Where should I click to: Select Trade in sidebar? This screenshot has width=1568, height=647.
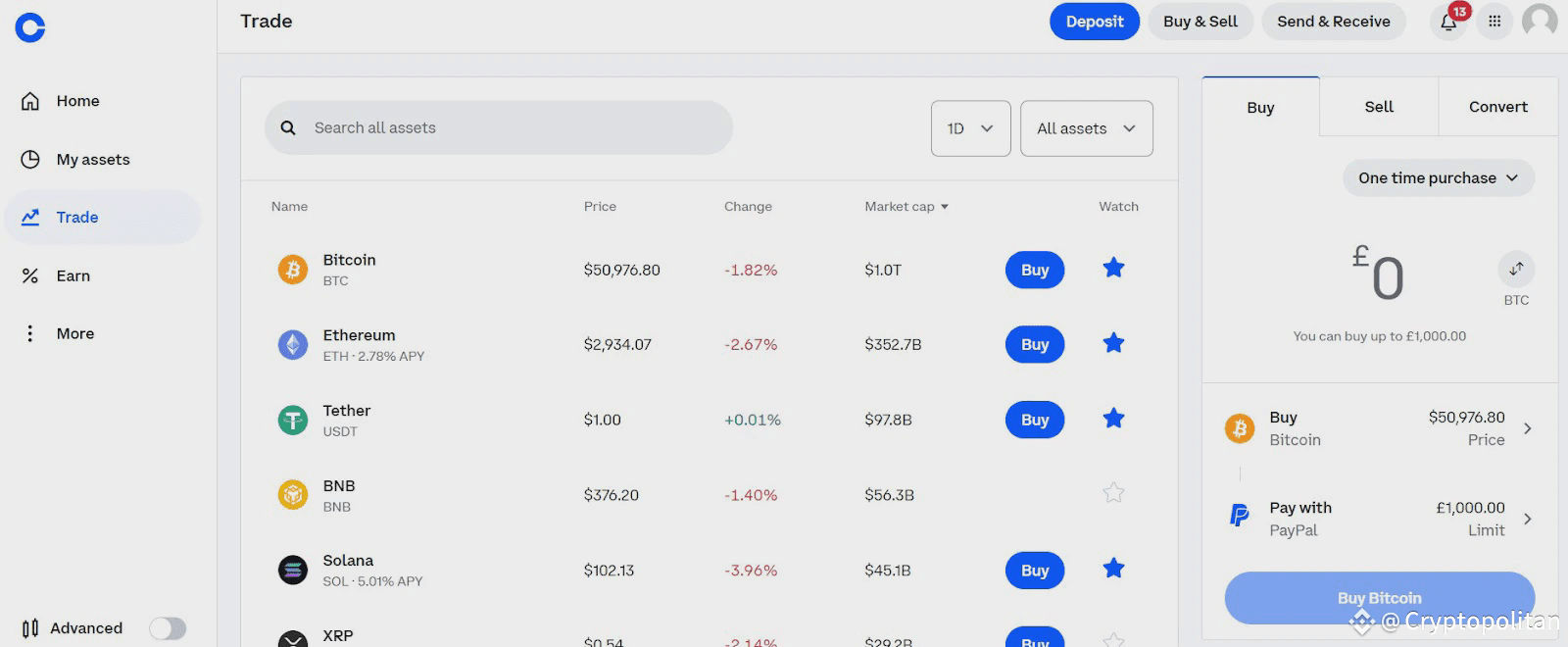click(x=103, y=218)
